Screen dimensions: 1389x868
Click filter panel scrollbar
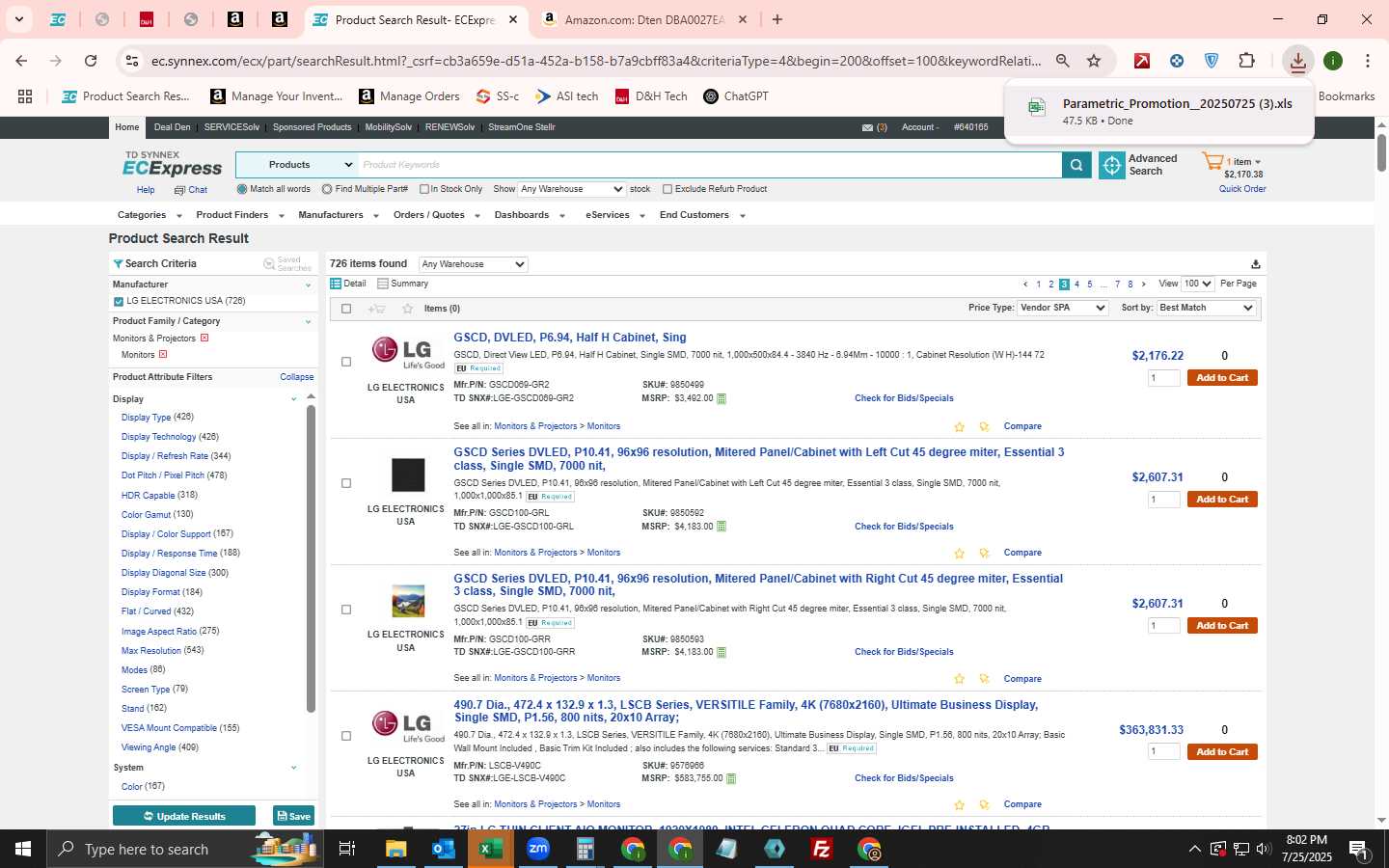(x=312, y=559)
